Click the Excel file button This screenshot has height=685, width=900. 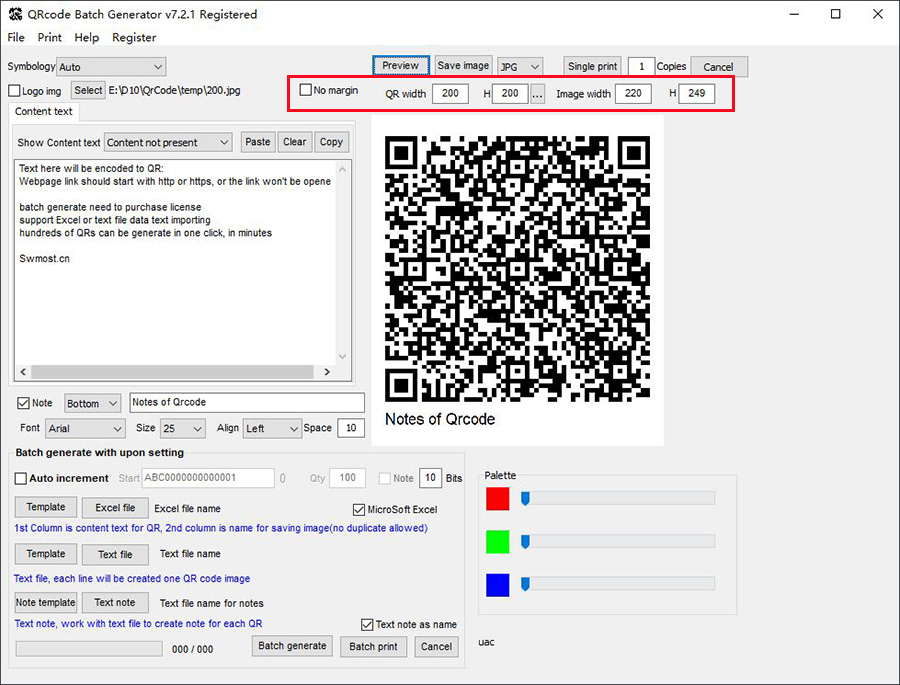pyautogui.click(x=115, y=508)
